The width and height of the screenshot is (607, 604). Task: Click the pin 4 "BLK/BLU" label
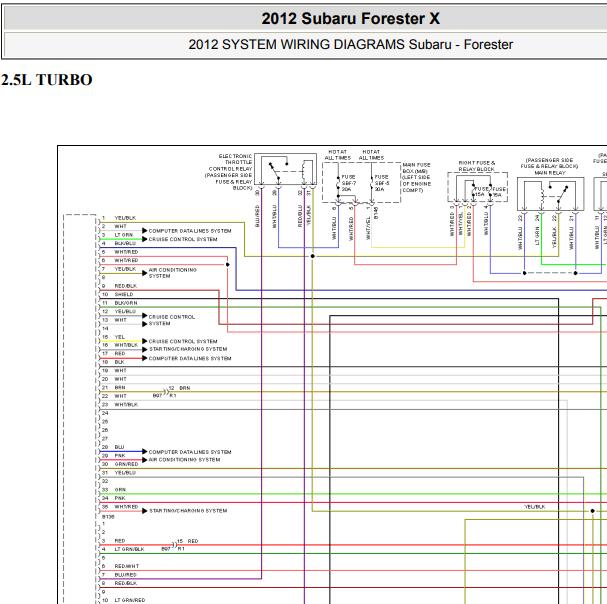coord(125,244)
